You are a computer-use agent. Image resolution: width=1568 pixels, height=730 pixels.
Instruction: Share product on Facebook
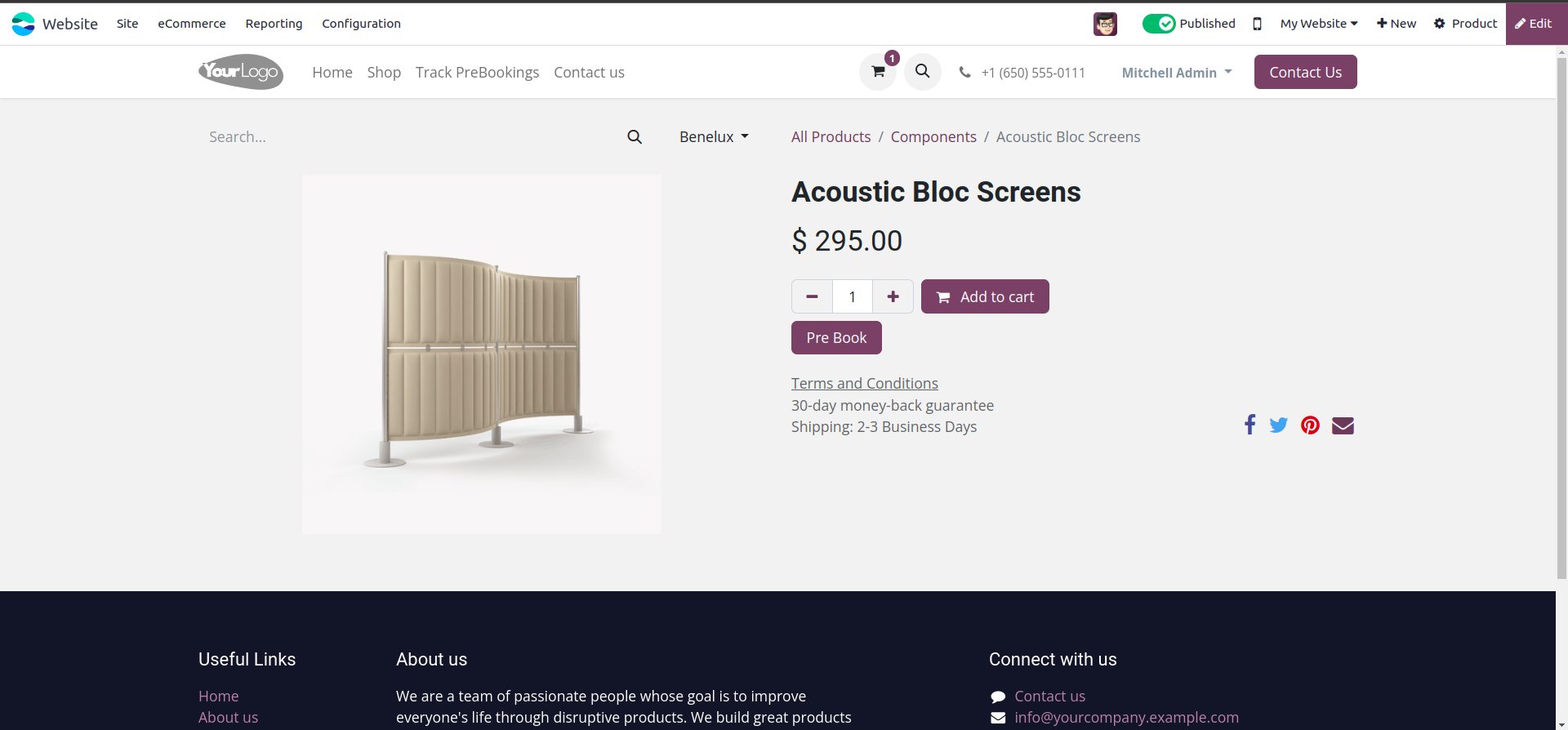click(1249, 425)
